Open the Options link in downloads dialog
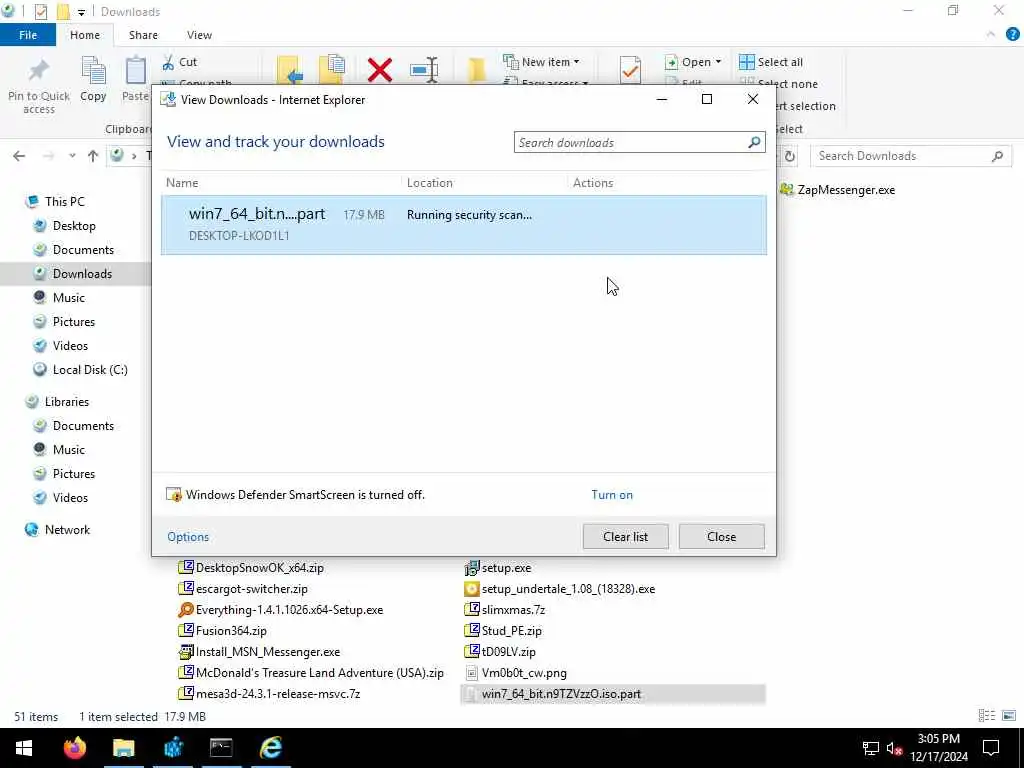Image resolution: width=1024 pixels, height=768 pixels. (x=188, y=537)
